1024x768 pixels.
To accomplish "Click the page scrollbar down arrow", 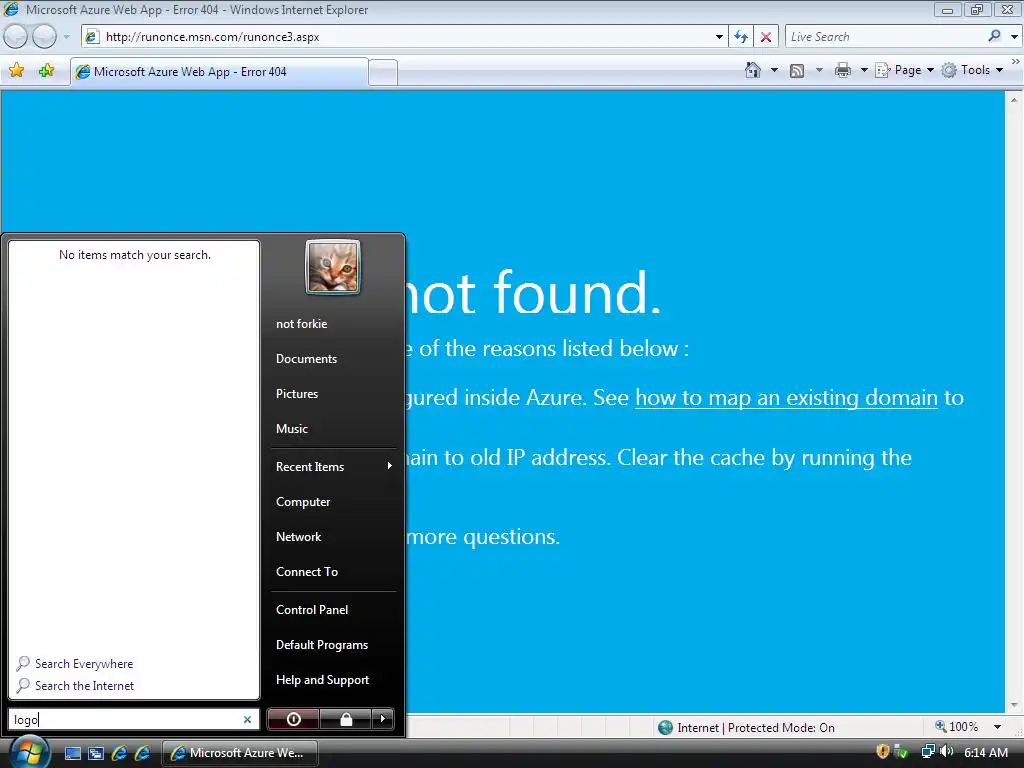I will pos(1014,705).
